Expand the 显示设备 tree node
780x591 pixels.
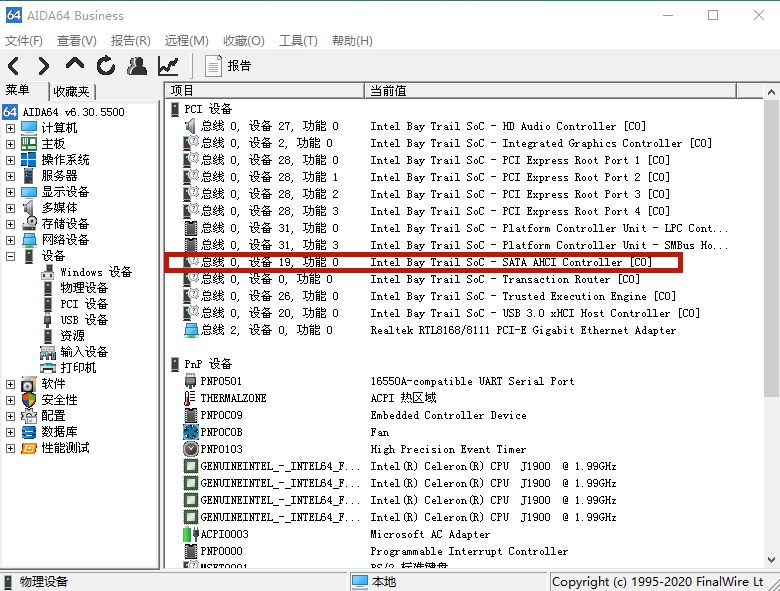(x=10, y=192)
